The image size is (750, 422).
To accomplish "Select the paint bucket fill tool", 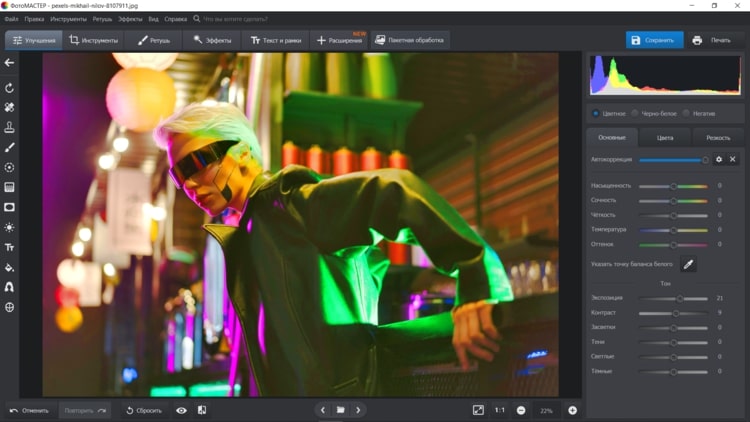I will [10, 267].
